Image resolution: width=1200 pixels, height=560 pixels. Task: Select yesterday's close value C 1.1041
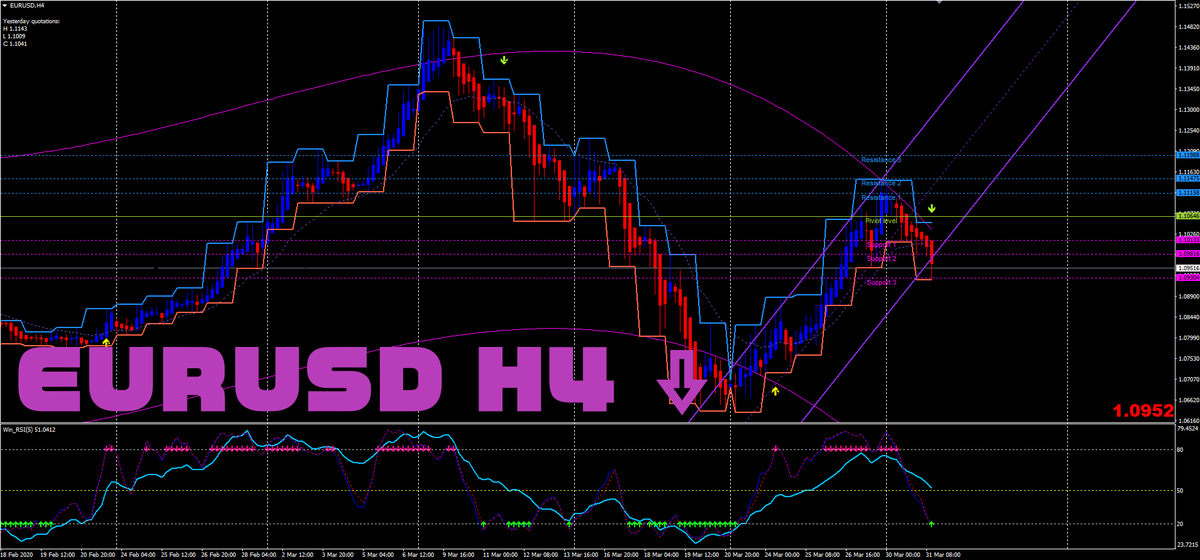click(17, 45)
